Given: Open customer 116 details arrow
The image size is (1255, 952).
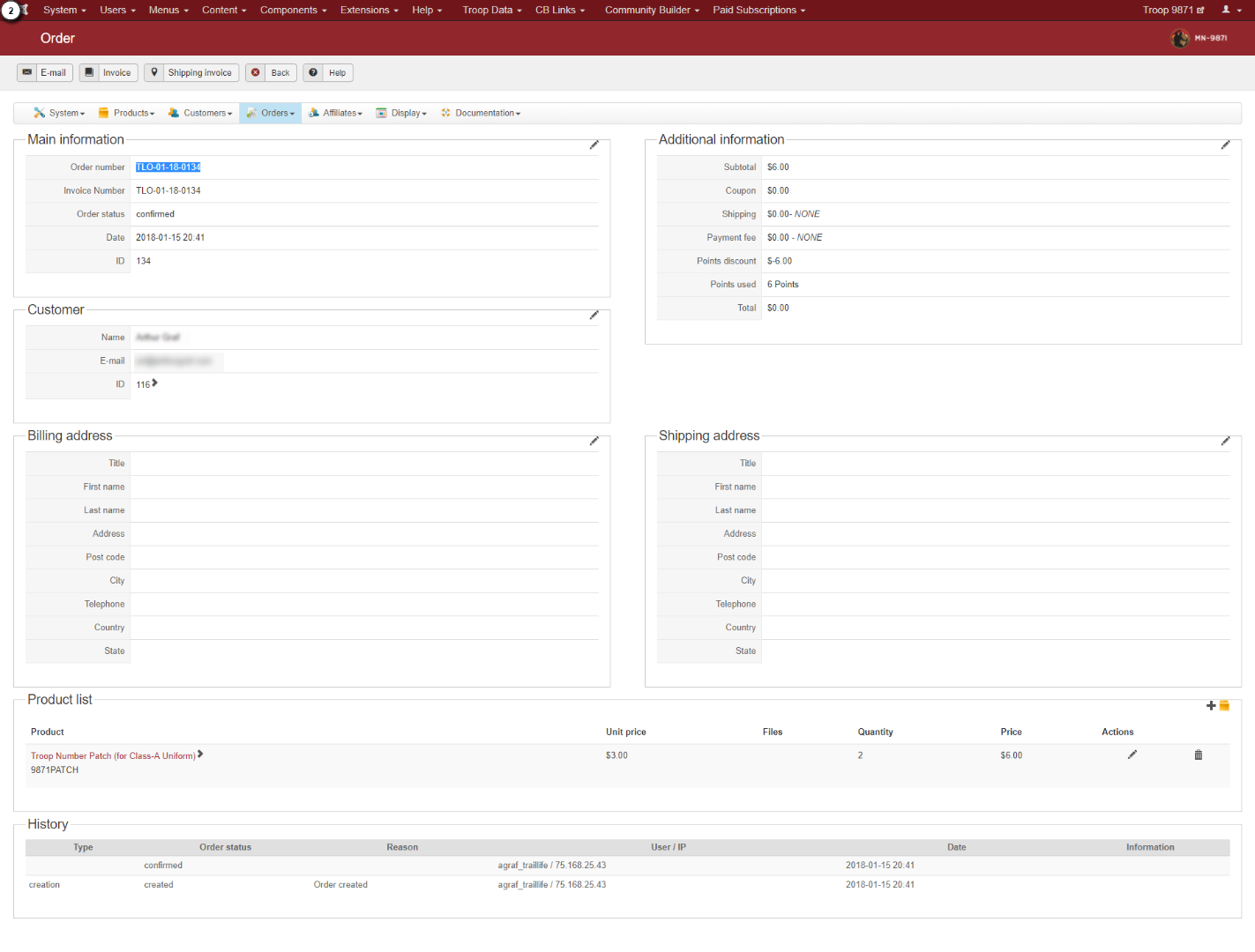Looking at the screenshot, I should pos(155,383).
